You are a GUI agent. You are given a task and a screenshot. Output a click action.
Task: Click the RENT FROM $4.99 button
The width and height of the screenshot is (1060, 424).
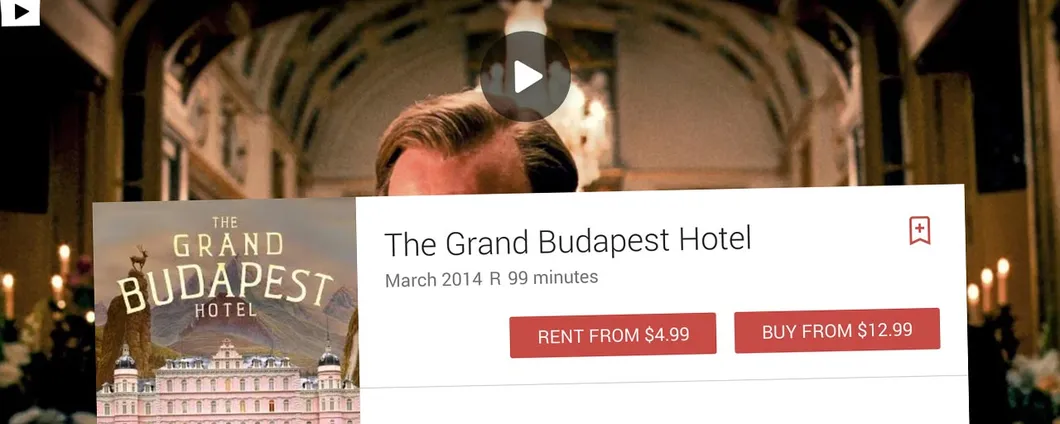click(612, 335)
